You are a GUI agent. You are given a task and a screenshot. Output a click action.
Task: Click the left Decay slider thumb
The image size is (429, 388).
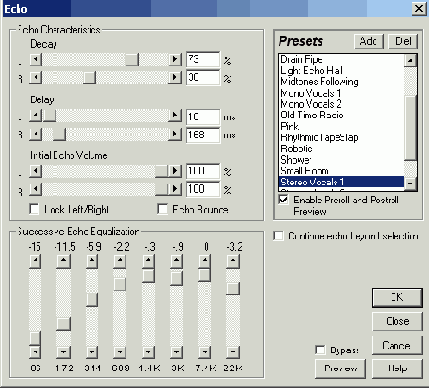click(132, 60)
